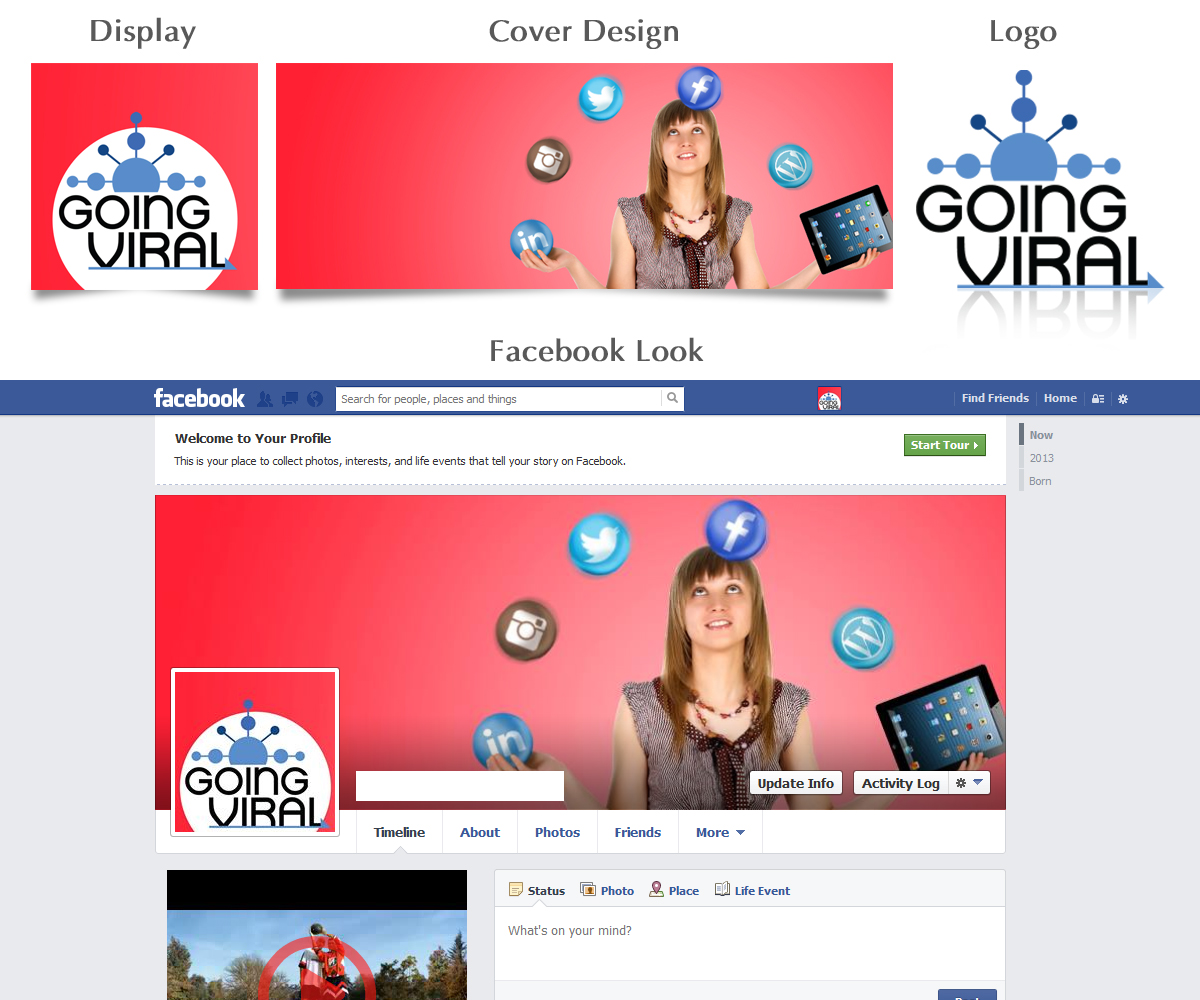
Task: Expand the More tab dropdown
Action: point(720,831)
